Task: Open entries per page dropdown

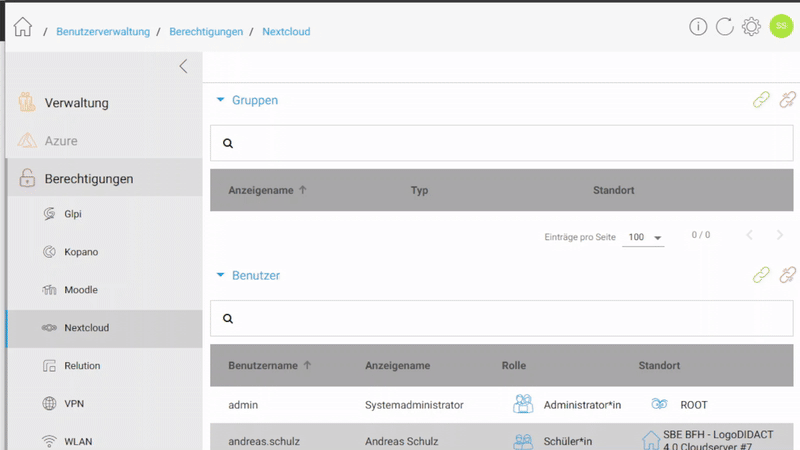Action: tap(645, 237)
